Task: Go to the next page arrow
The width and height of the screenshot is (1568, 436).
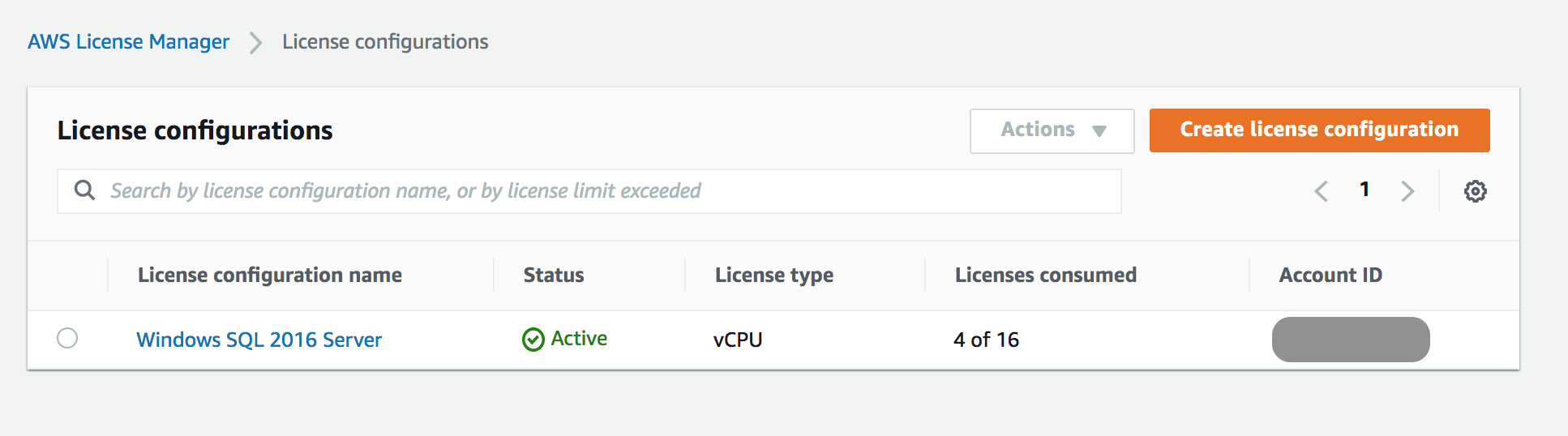Action: click(1407, 191)
